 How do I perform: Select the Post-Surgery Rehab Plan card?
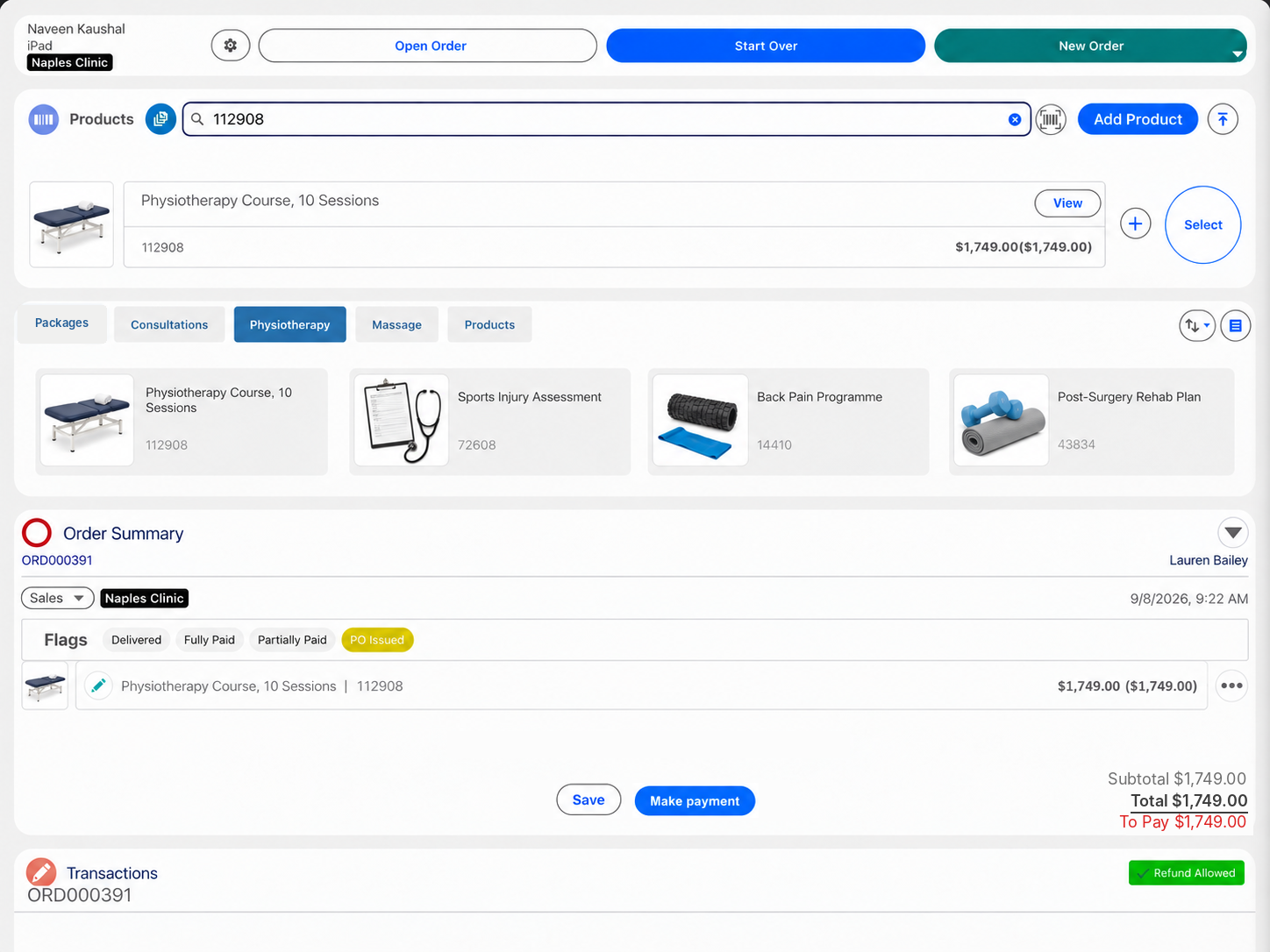[x=1091, y=422]
